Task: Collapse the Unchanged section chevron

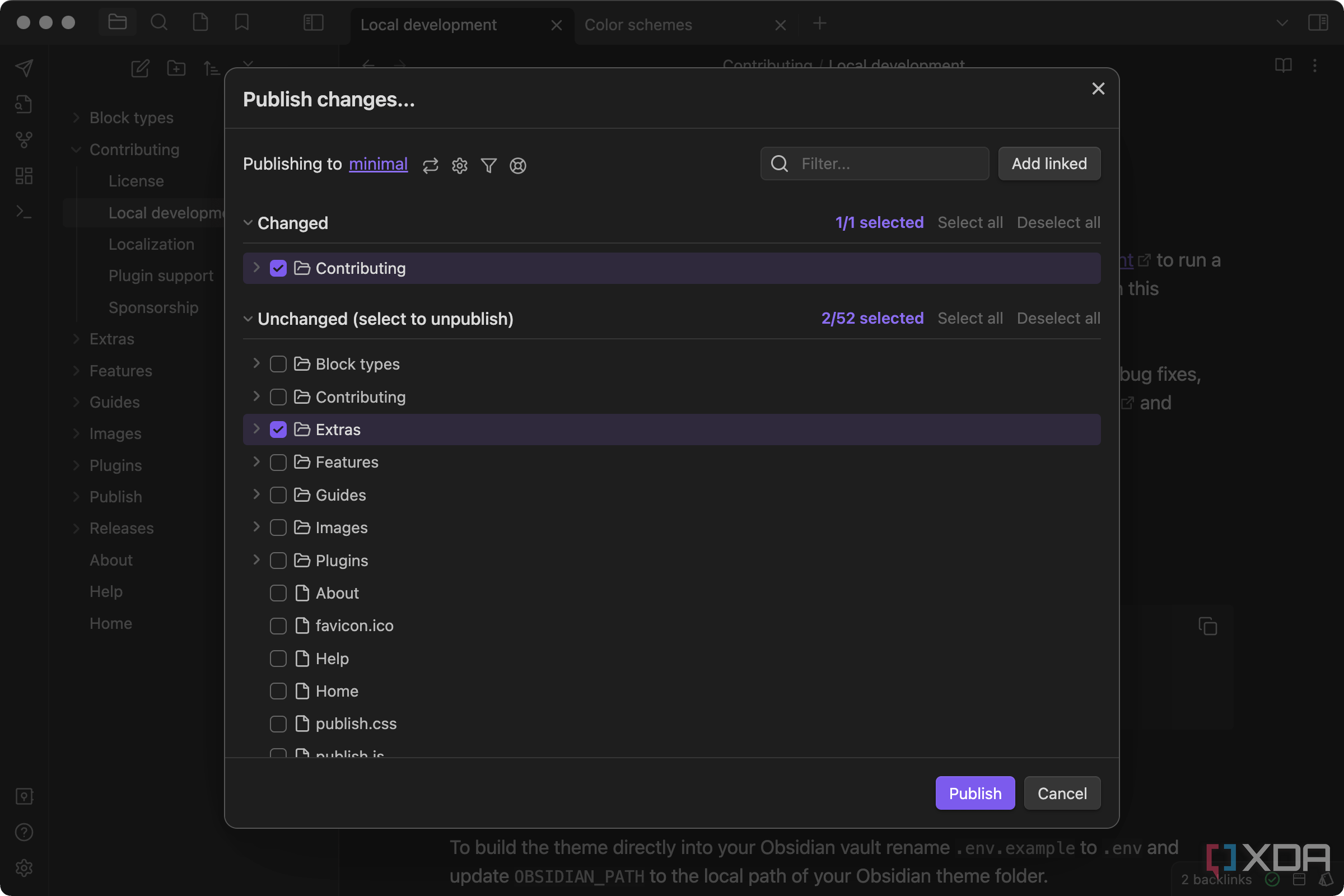Action: (248, 318)
